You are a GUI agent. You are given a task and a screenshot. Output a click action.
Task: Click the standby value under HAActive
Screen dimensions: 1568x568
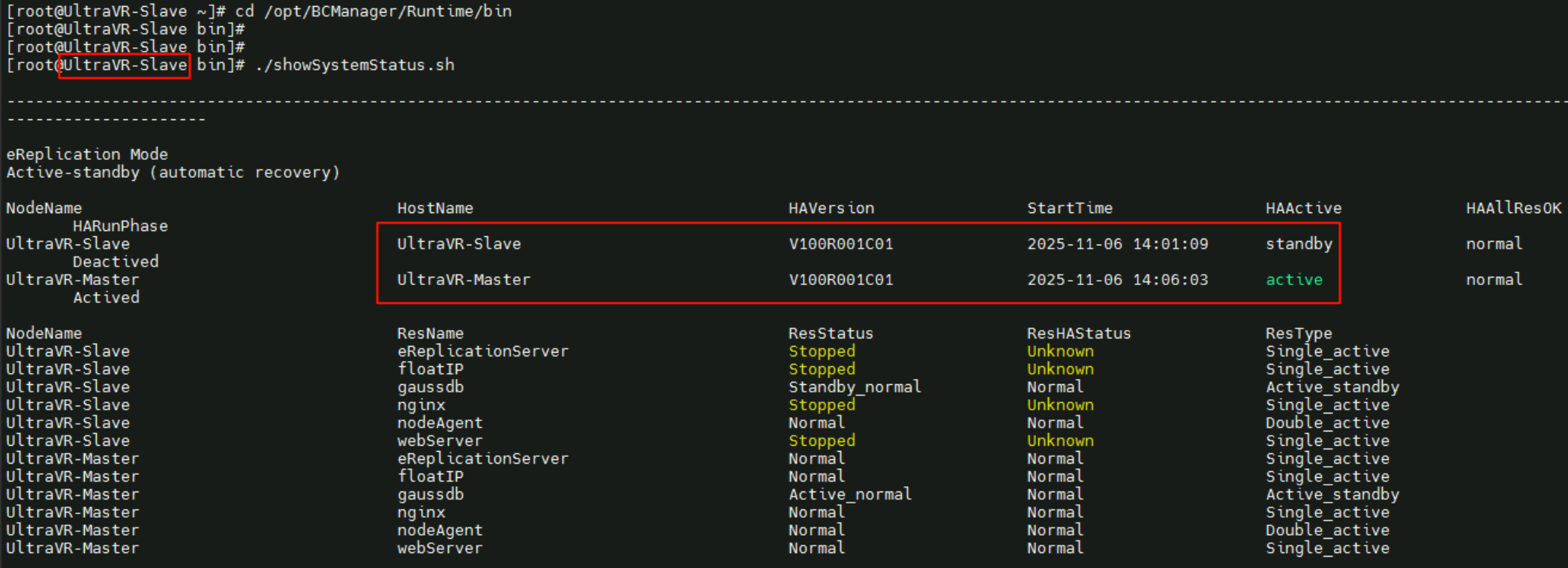click(1299, 244)
